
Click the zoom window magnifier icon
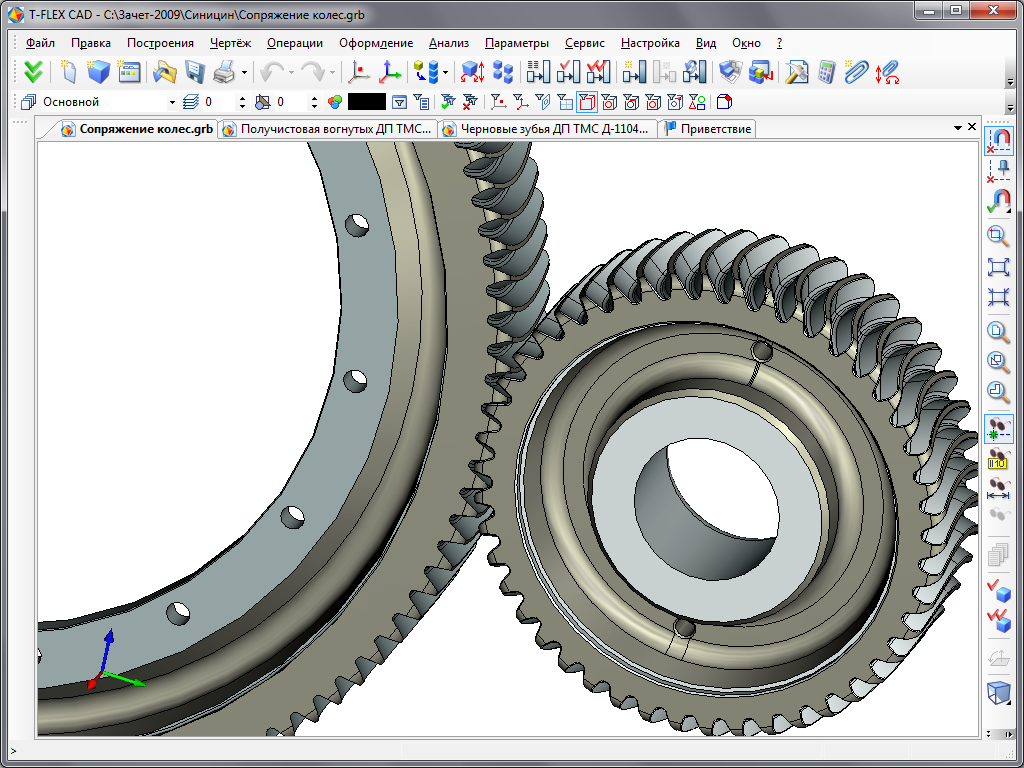coord(998,236)
